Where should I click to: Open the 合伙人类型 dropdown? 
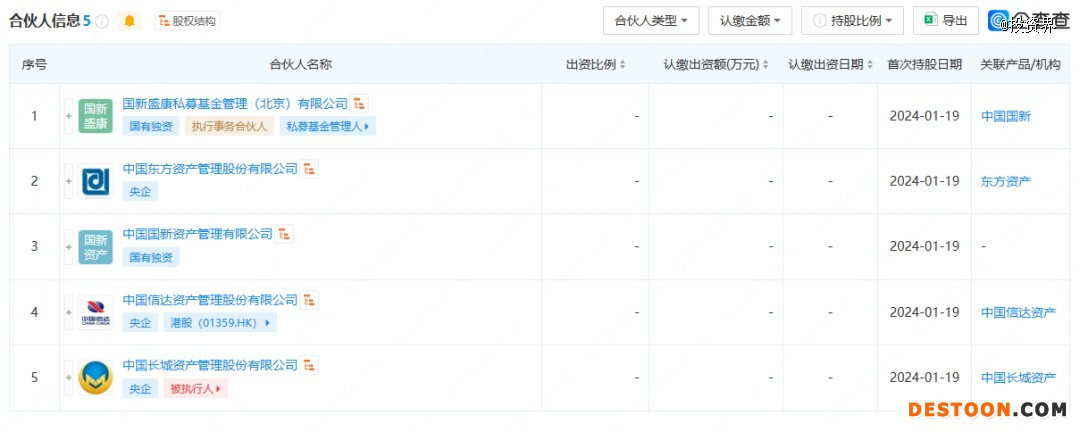pos(651,21)
